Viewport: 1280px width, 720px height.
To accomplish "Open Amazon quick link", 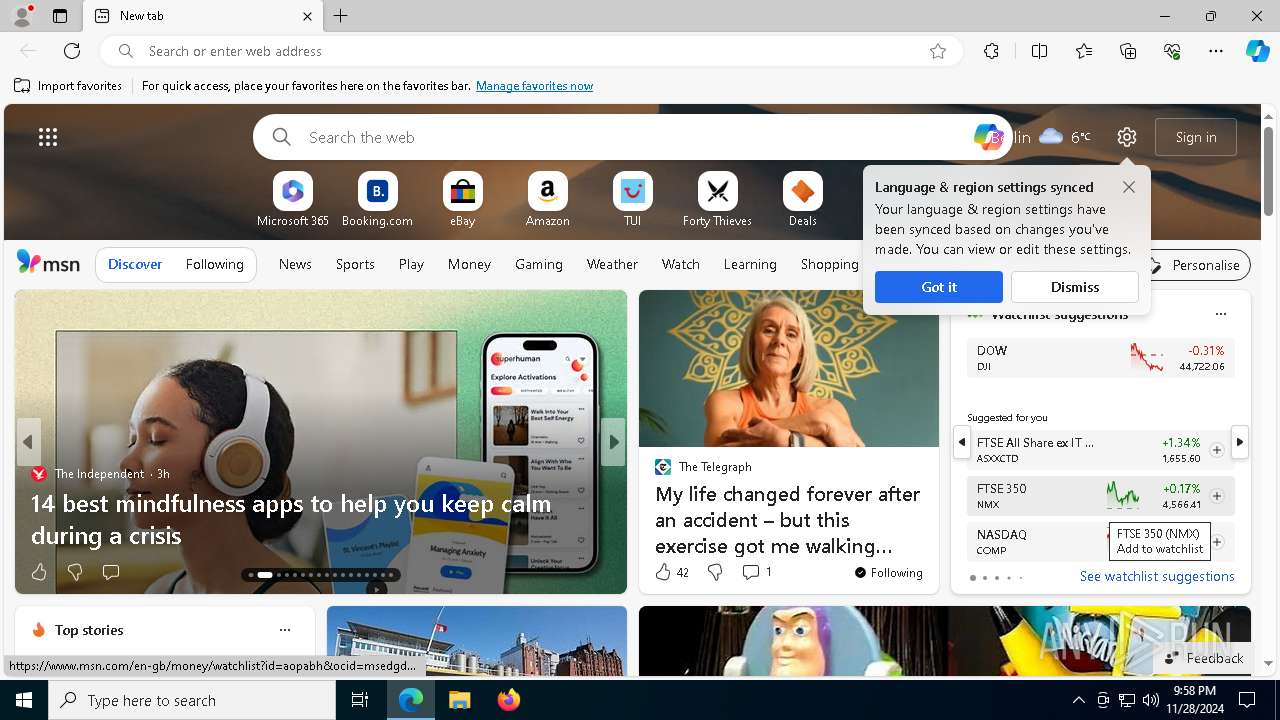I will pos(547,200).
